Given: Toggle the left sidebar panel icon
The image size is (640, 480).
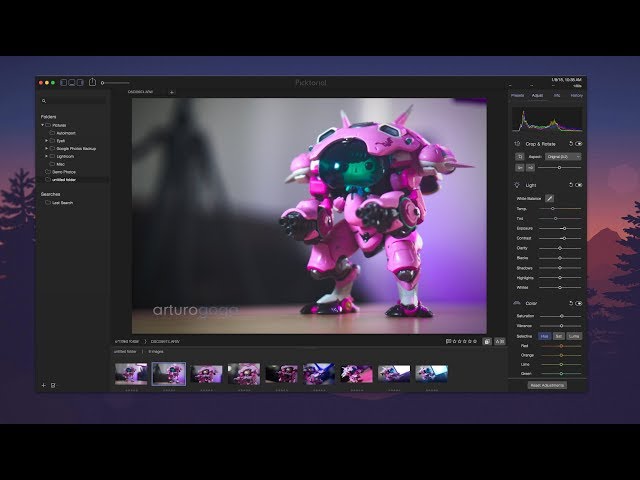Looking at the screenshot, I should pyautogui.click(x=64, y=82).
